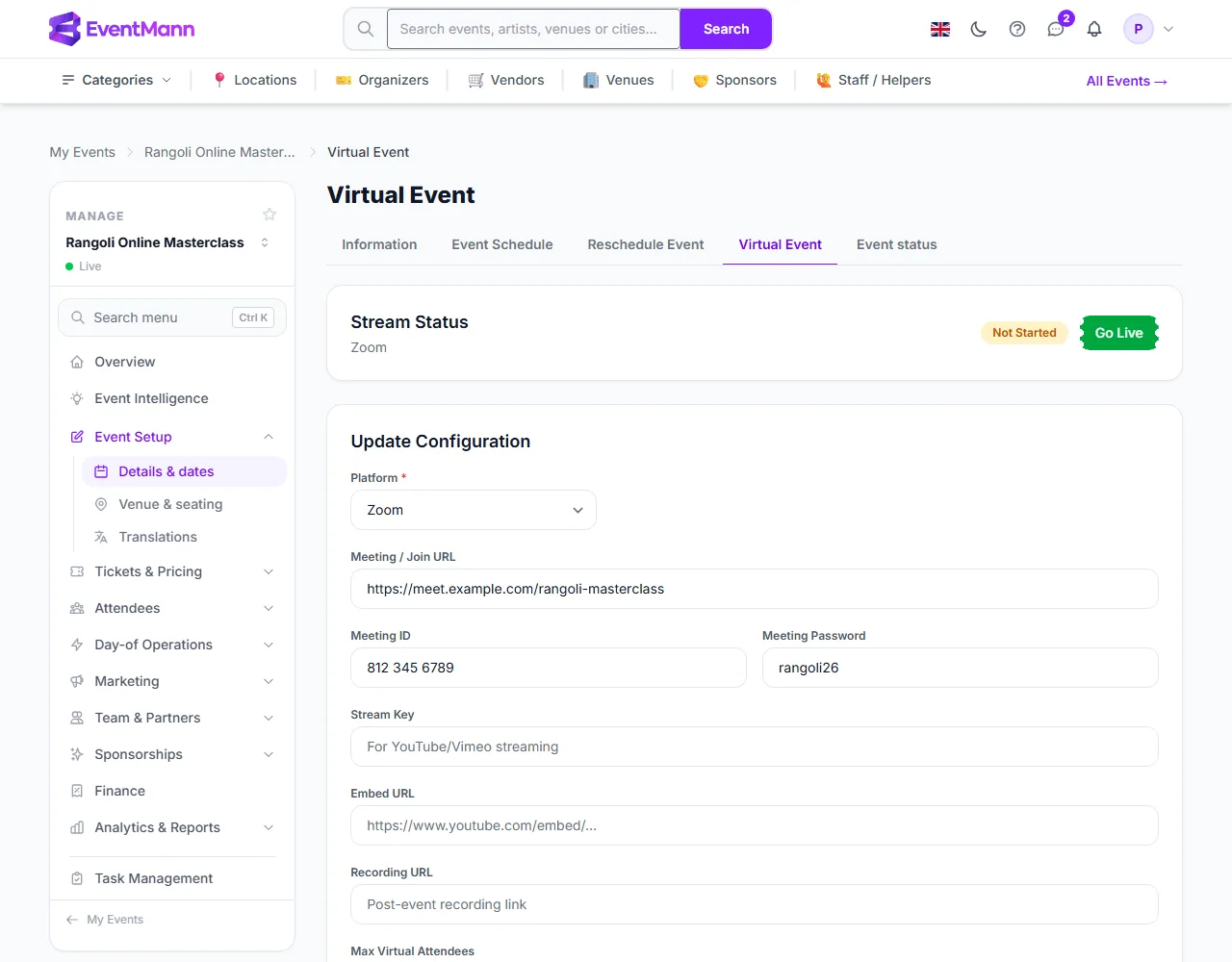The height and width of the screenshot is (962, 1232).
Task: Expand the Sponsorships menu
Action: [x=172, y=754]
